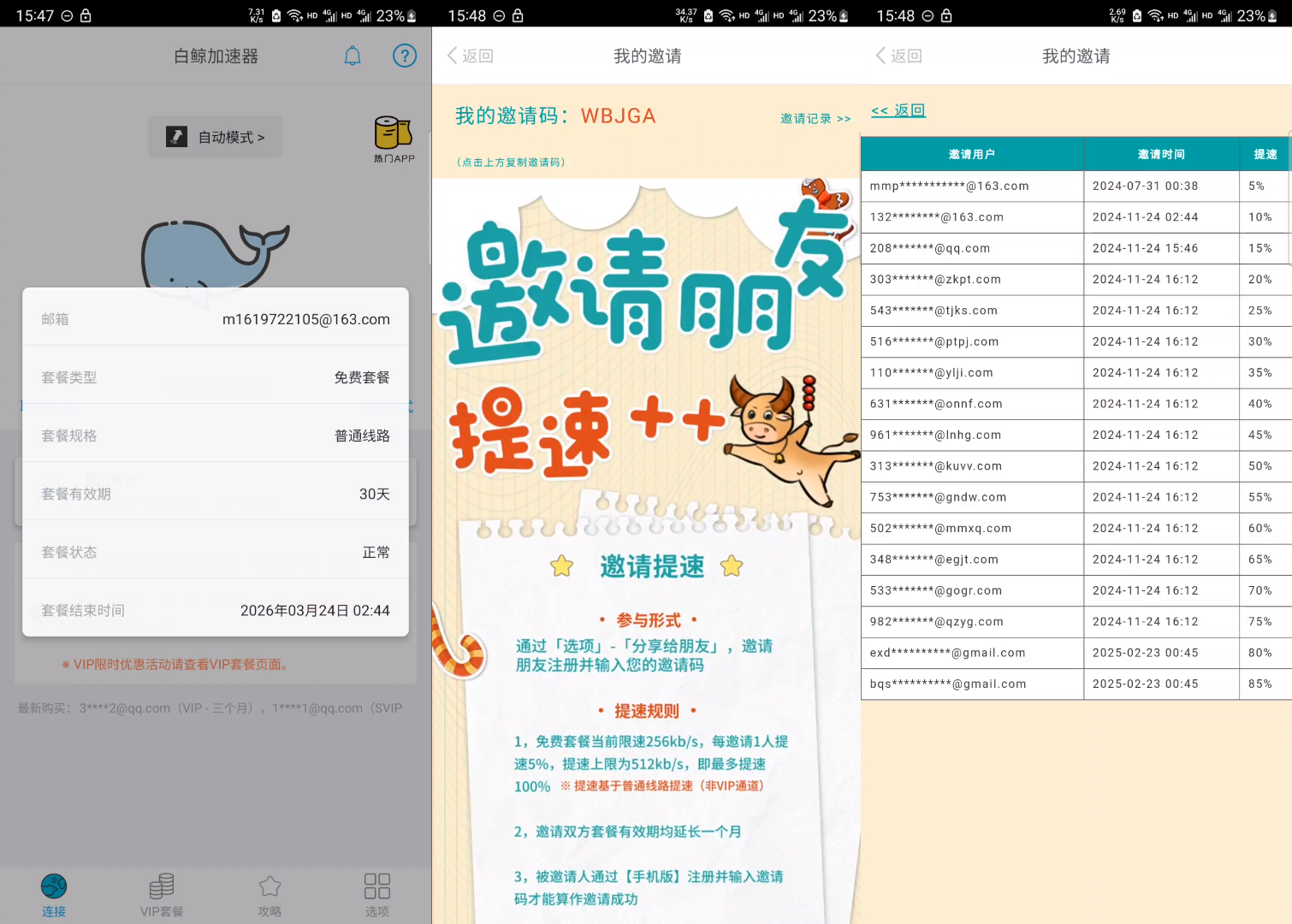Tap the whale mascot image
1292x924 pixels.
pos(214,255)
